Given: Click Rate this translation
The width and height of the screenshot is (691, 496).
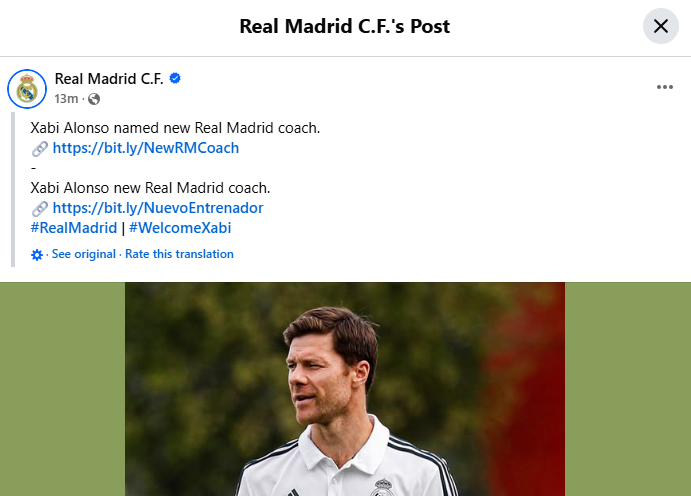Looking at the screenshot, I should 179,254.
